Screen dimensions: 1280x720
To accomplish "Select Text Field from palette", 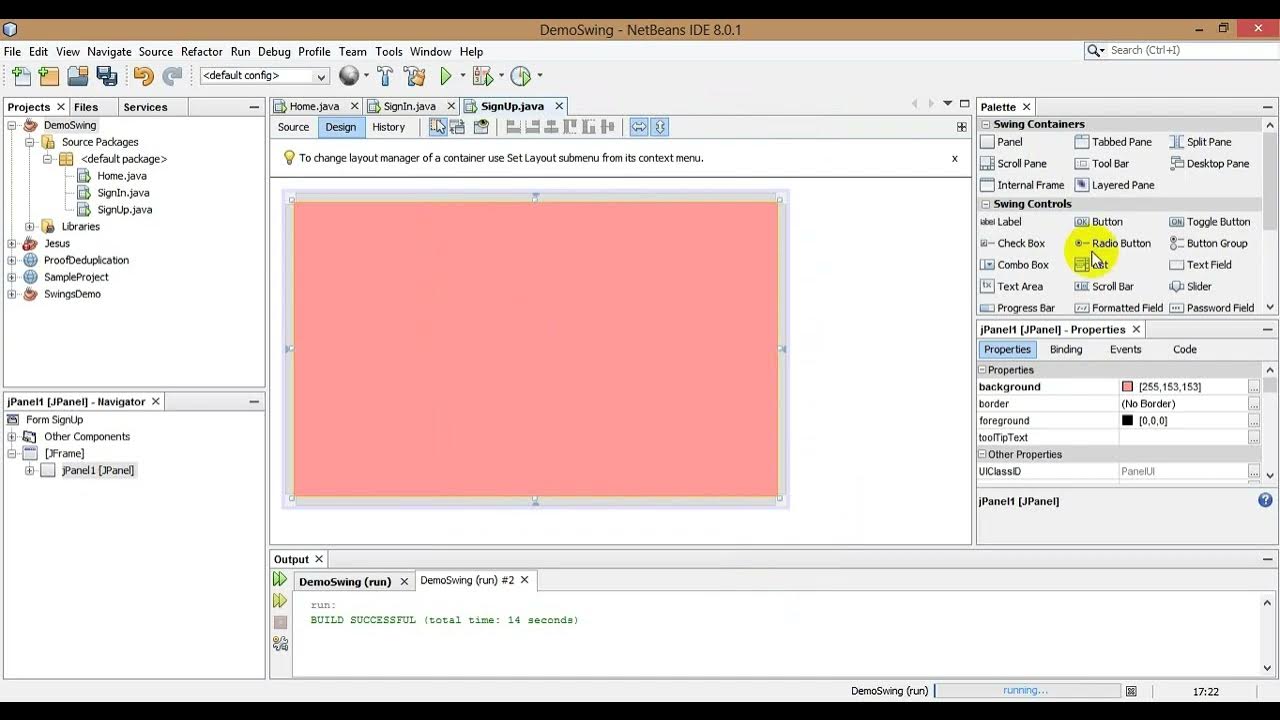I will [1200, 265].
